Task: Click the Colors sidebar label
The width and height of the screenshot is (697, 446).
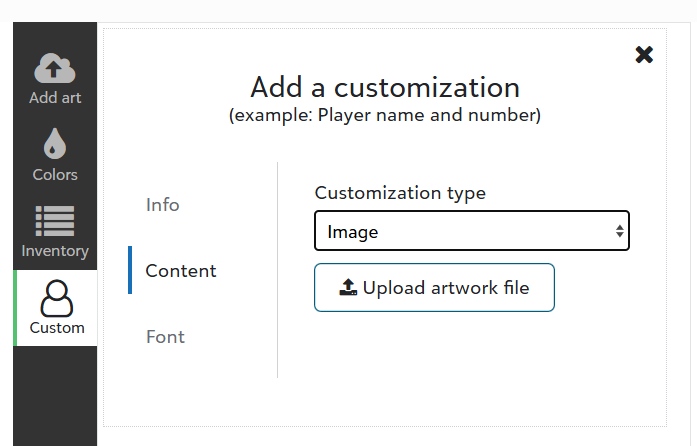Action: [55, 175]
